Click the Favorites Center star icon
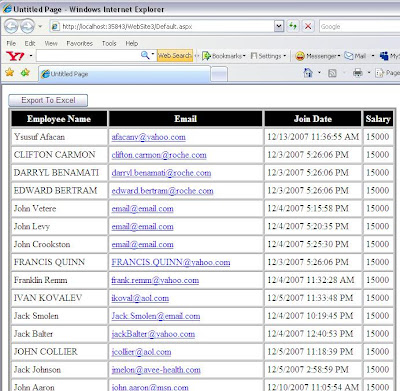 click(x=10, y=72)
